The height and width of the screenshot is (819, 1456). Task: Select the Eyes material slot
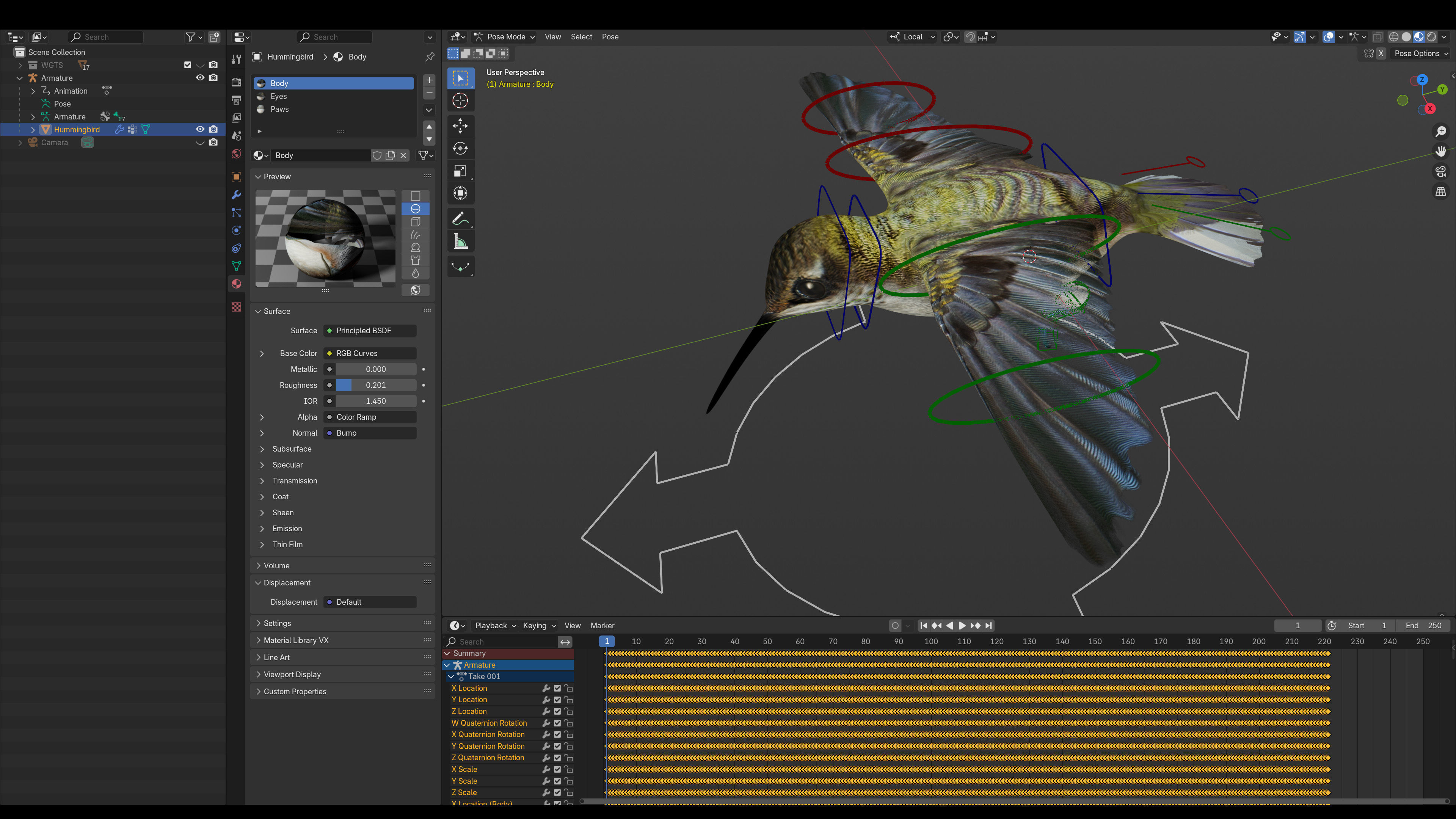point(334,97)
